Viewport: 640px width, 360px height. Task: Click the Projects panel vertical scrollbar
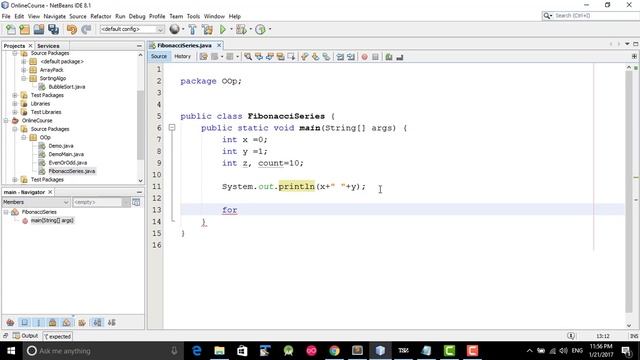[140, 124]
